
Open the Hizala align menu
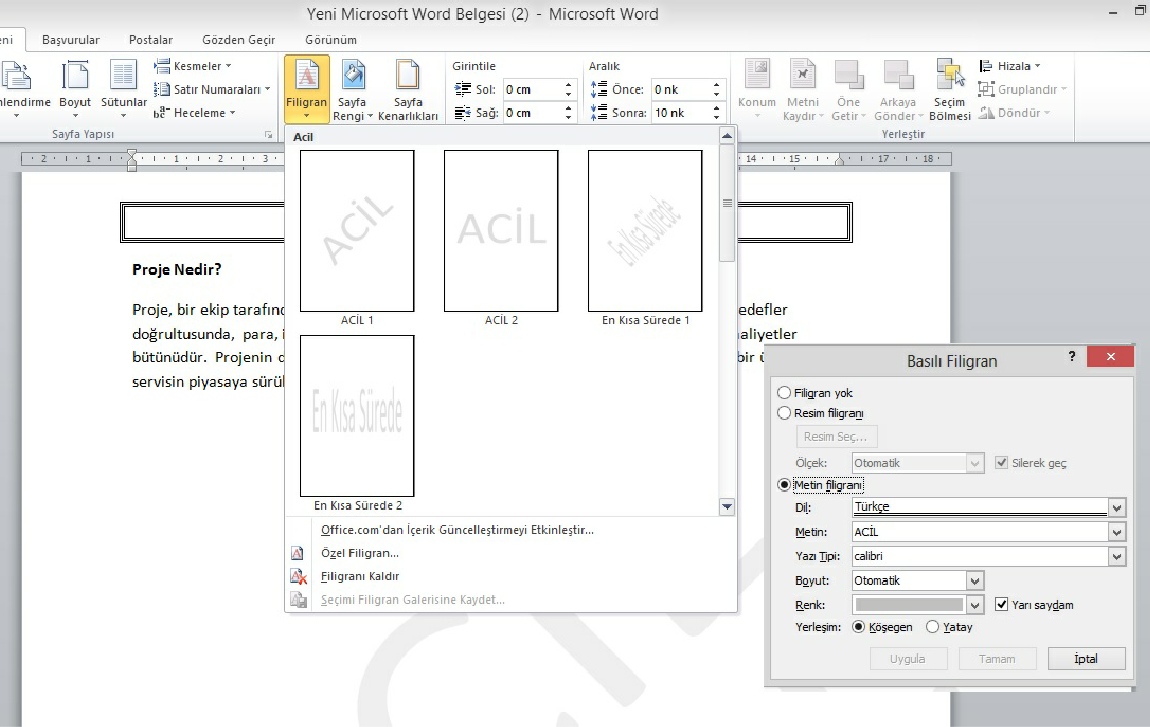[x=1009, y=66]
